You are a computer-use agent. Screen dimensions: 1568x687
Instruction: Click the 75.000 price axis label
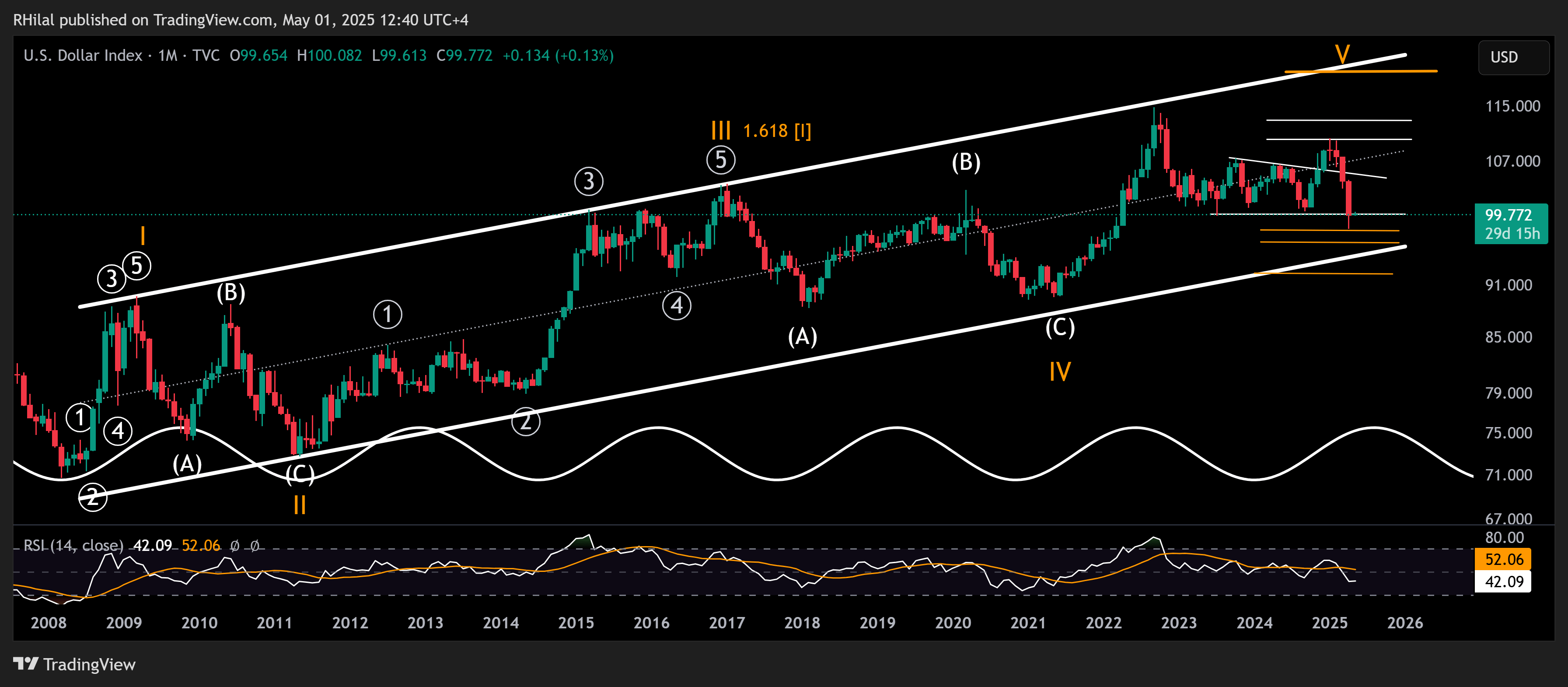1509,433
